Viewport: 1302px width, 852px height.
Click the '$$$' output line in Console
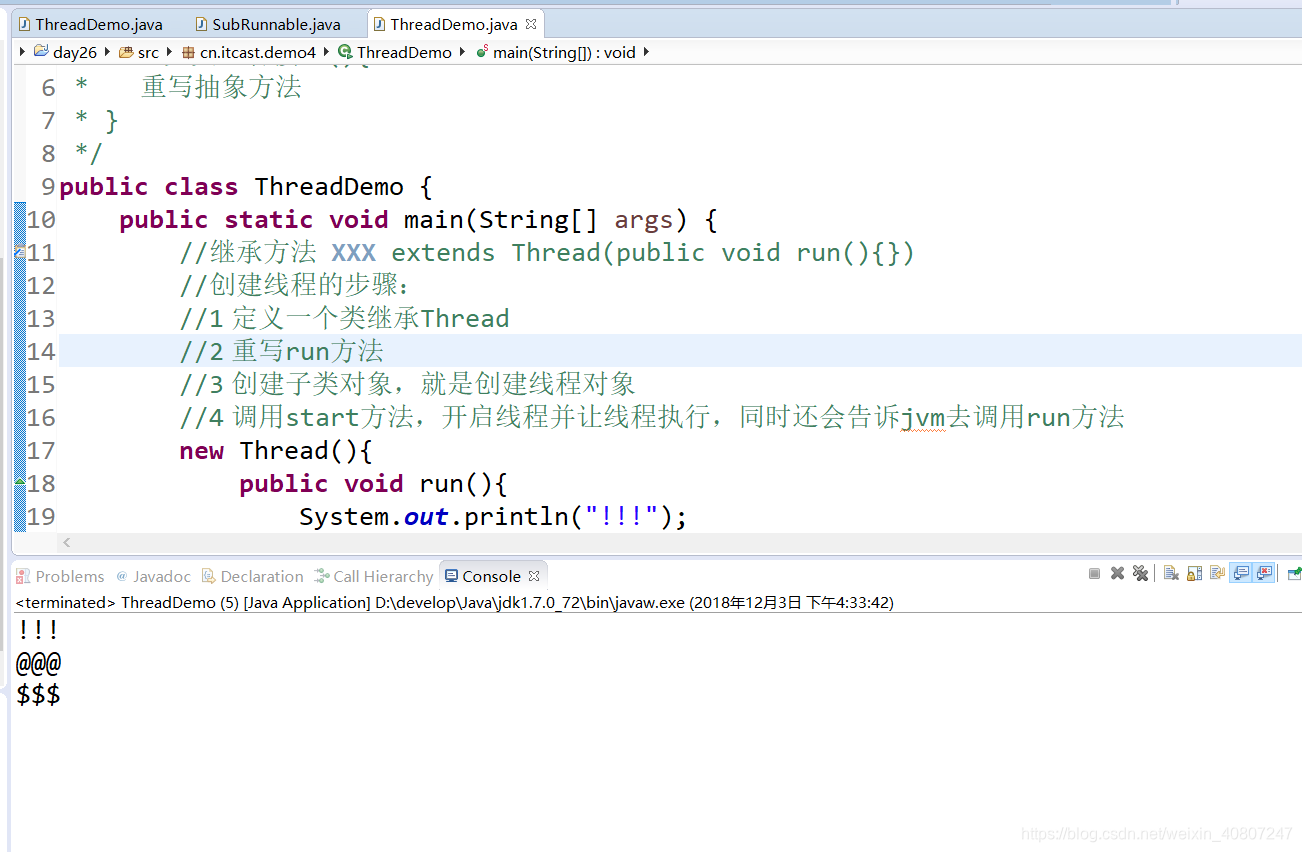coord(38,694)
